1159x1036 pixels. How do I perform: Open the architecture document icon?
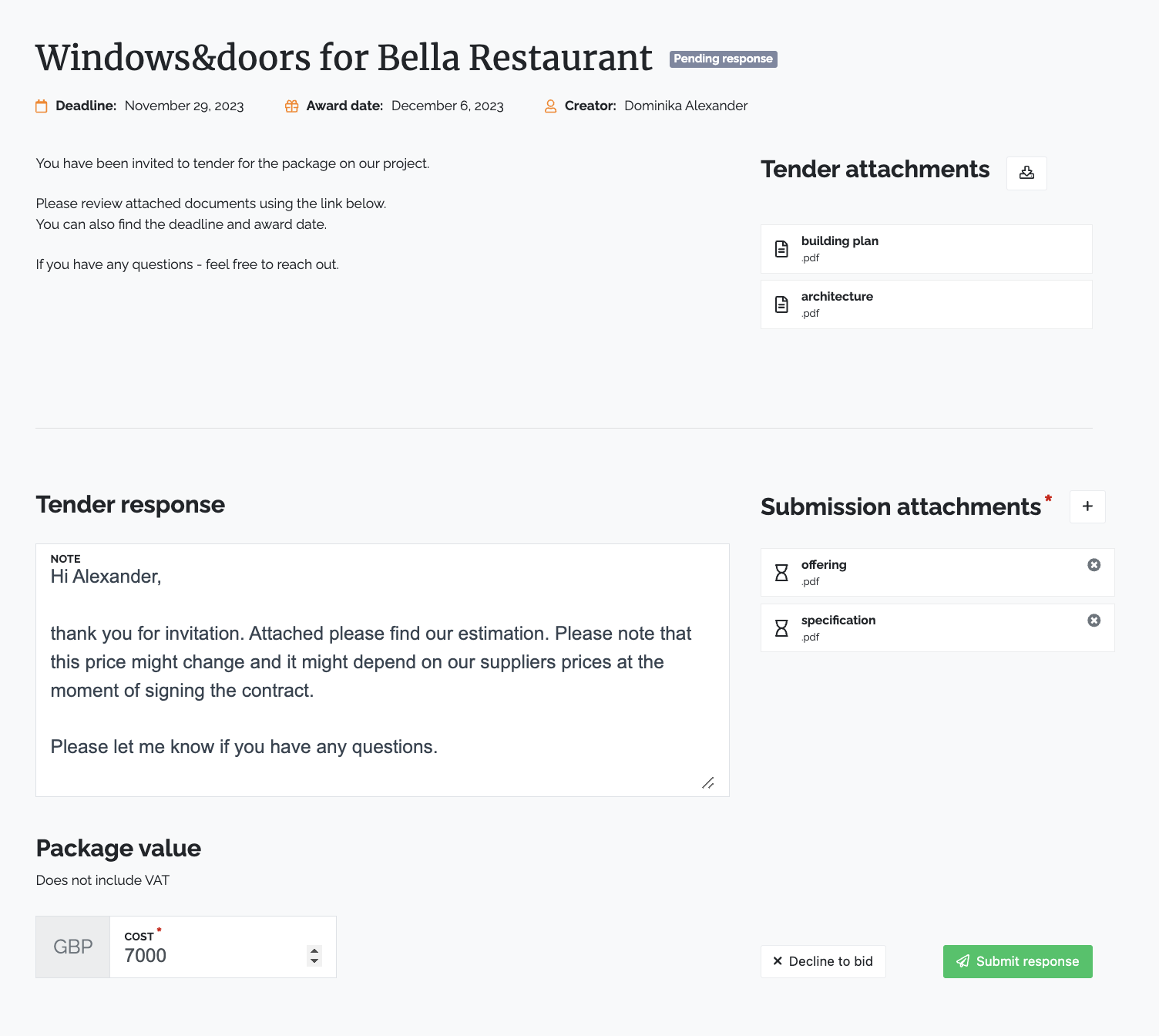pos(781,304)
